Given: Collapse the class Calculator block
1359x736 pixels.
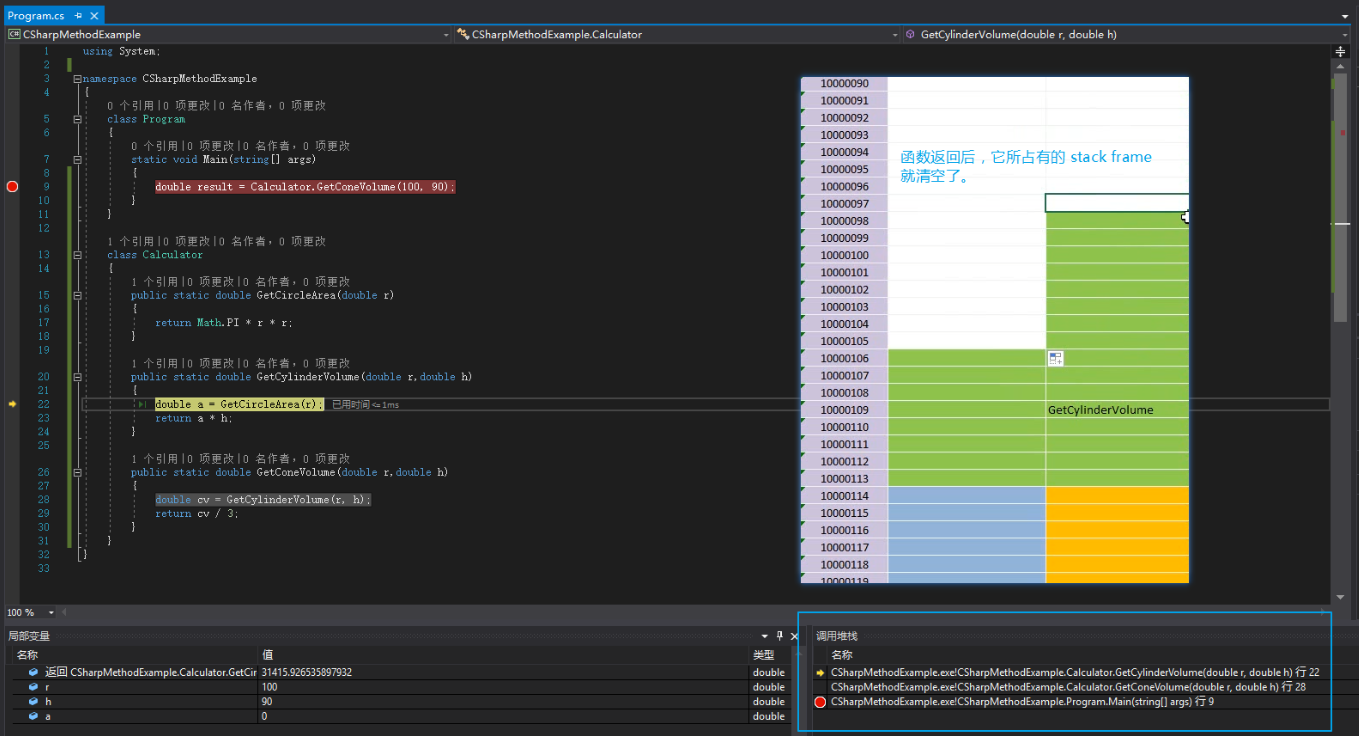Looking at the screenshot, I should pyautogui.click(x=77, y=255).
